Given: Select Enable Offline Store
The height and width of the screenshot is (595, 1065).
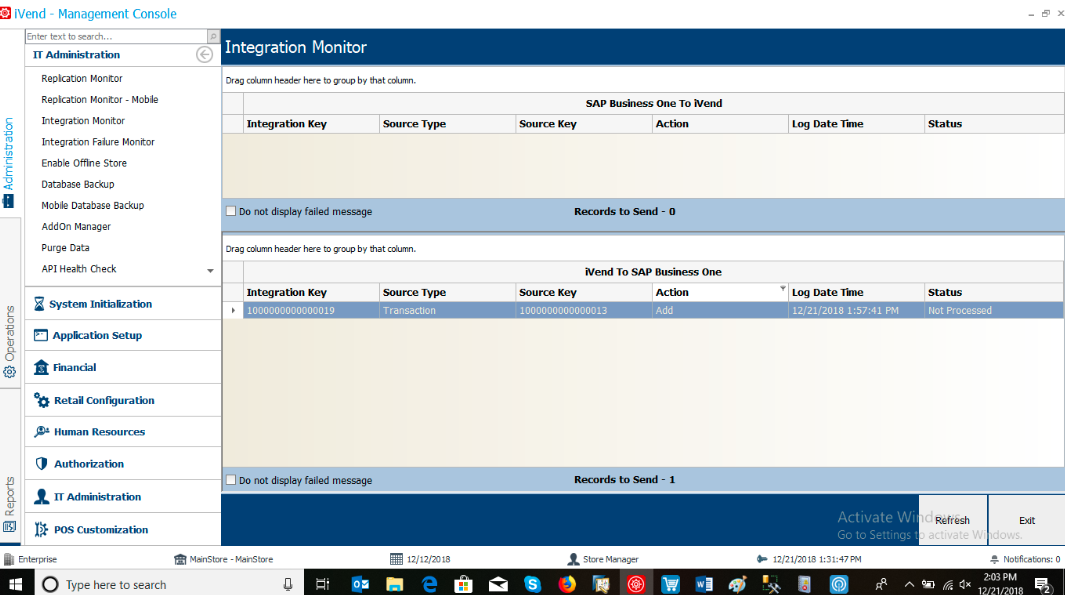Looking at the screenshot, I should tap(84, 163).
